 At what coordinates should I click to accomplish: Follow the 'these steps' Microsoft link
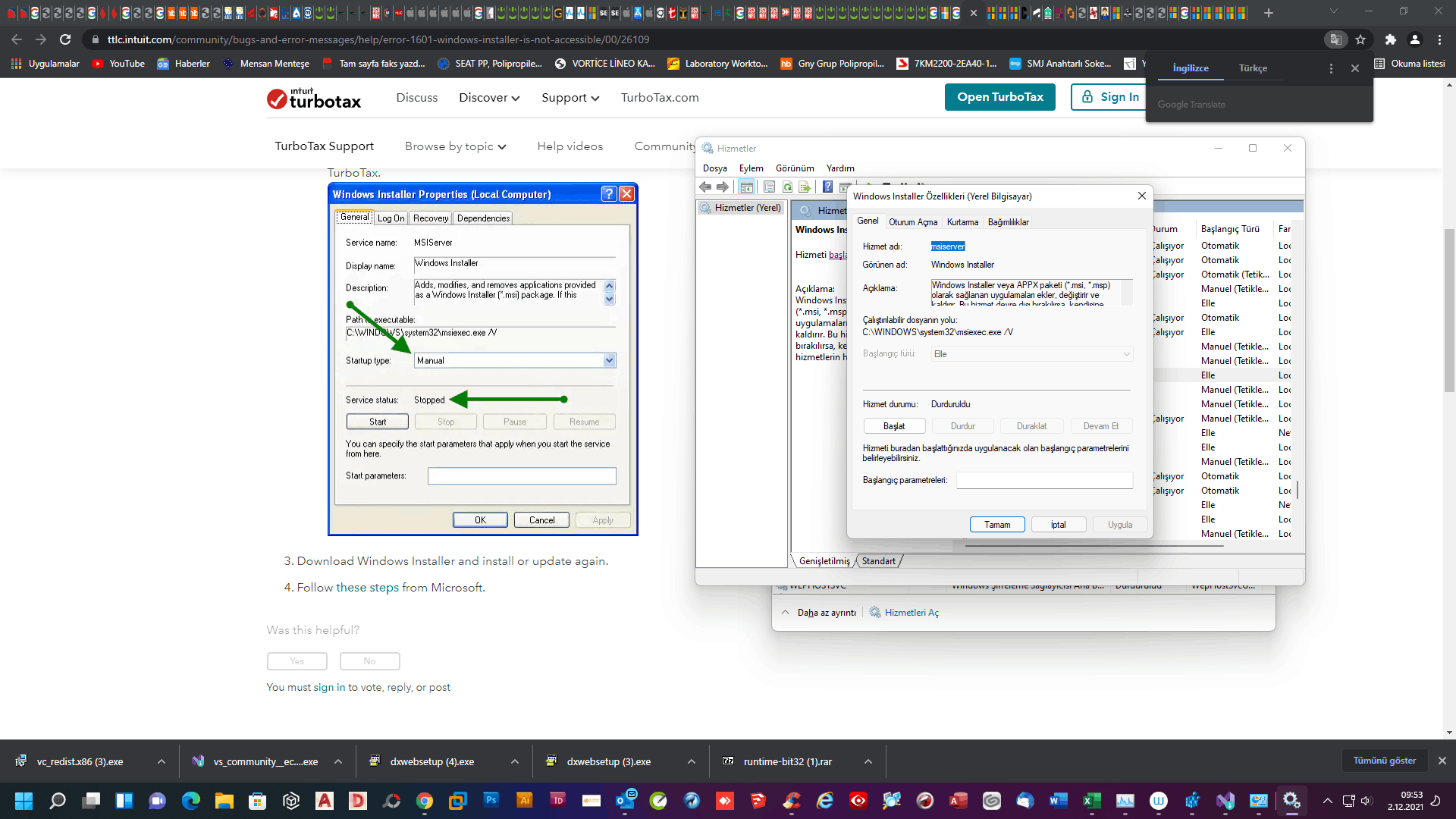click(367, 588)
